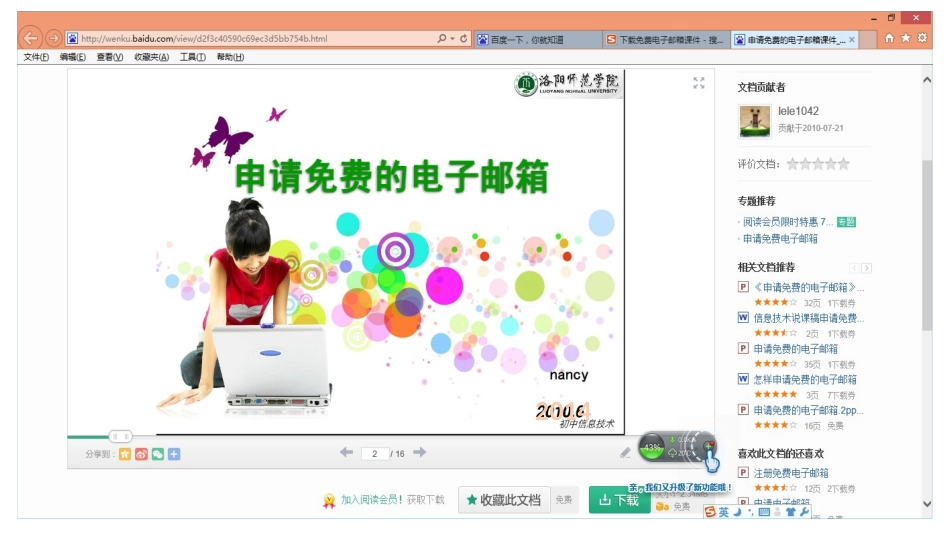Open 怎样申请免费的电子邮箱 document
The width and height of the screenshot is (950, 535).
[x=805, y=379]
